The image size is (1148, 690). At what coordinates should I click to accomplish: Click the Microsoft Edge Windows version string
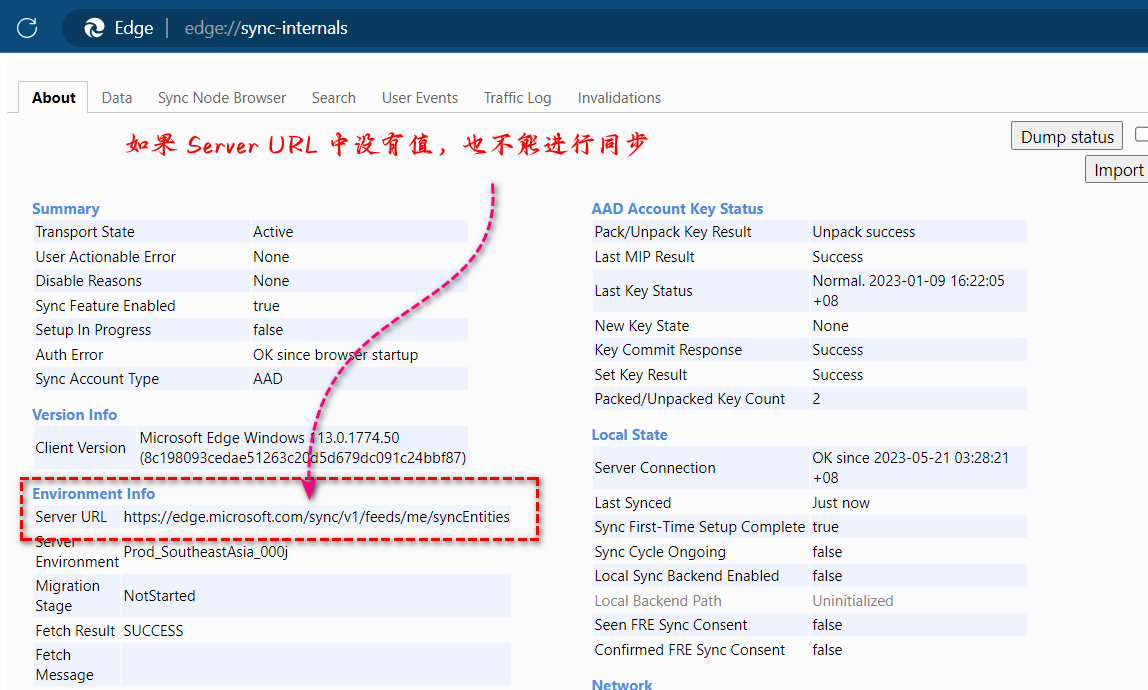click(x=302, y=448)
